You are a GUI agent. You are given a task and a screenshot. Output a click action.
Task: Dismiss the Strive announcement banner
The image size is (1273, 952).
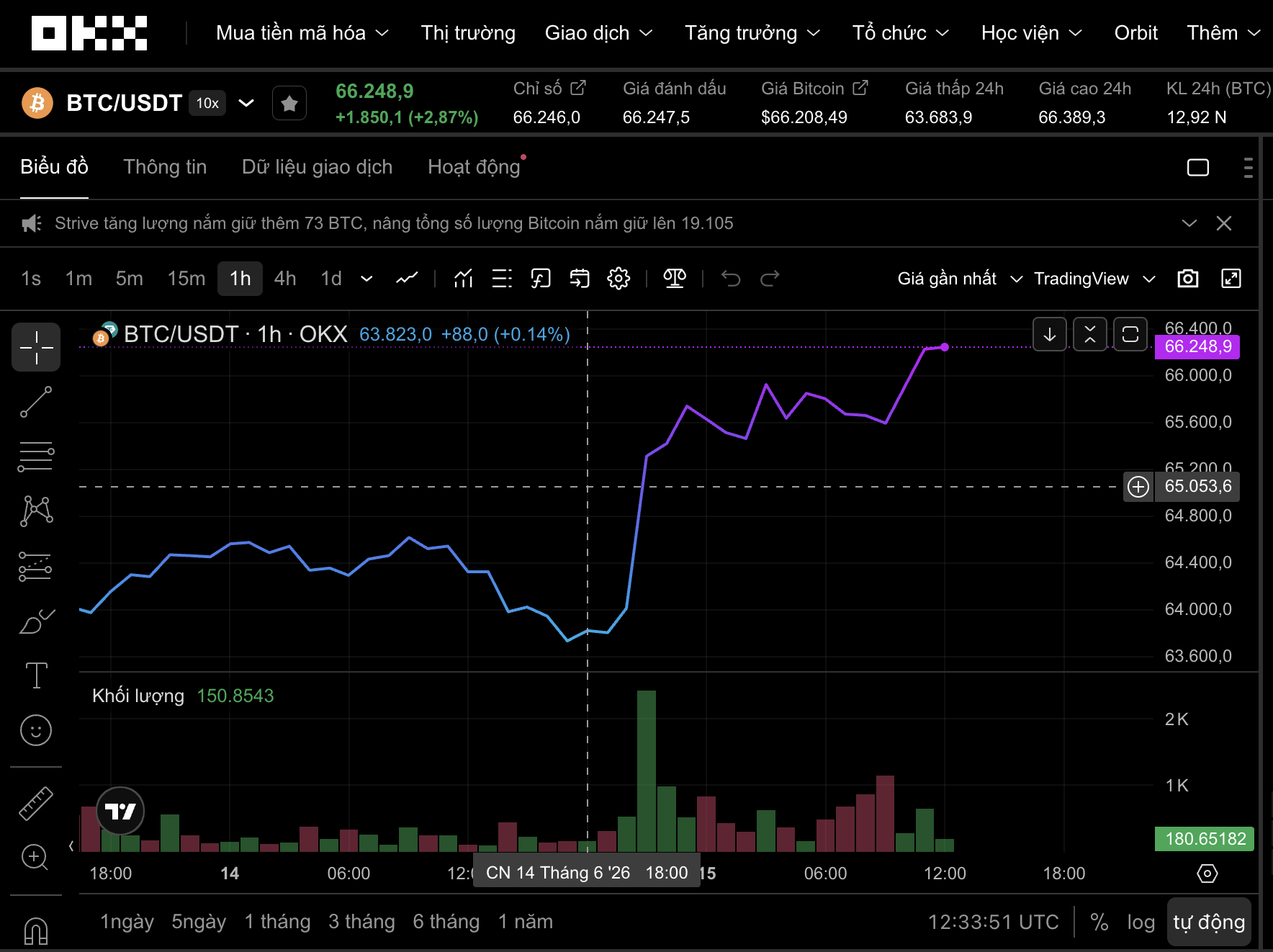[1224, 223]
